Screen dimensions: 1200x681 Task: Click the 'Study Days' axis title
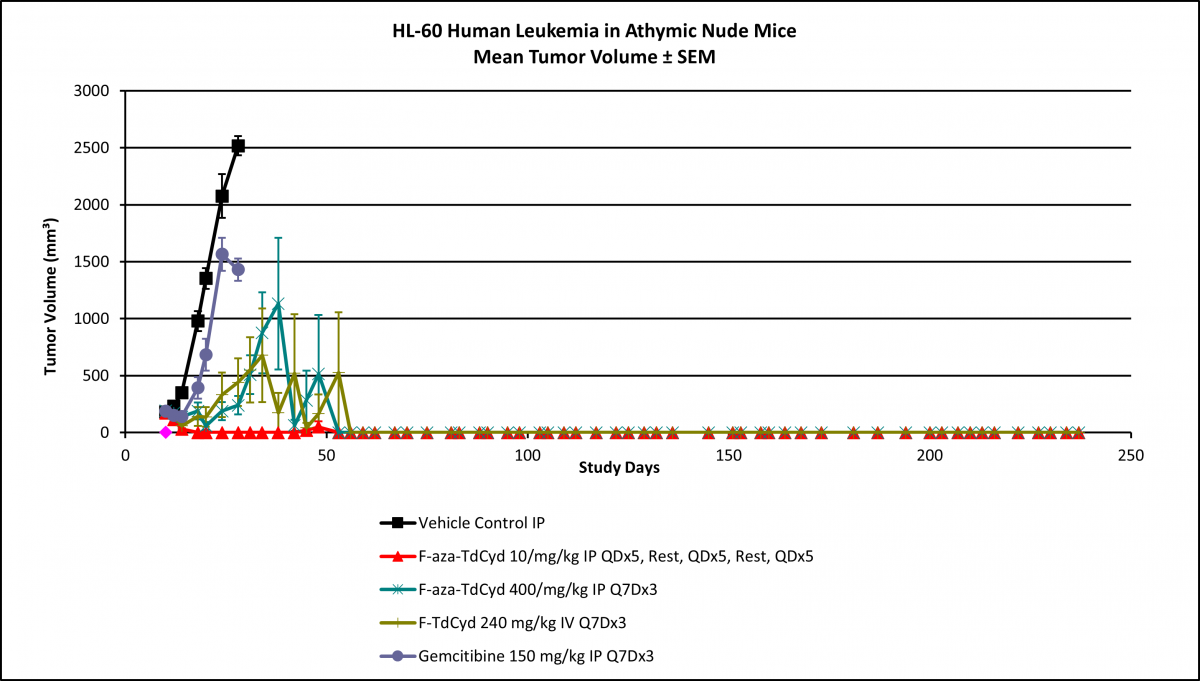619,468
